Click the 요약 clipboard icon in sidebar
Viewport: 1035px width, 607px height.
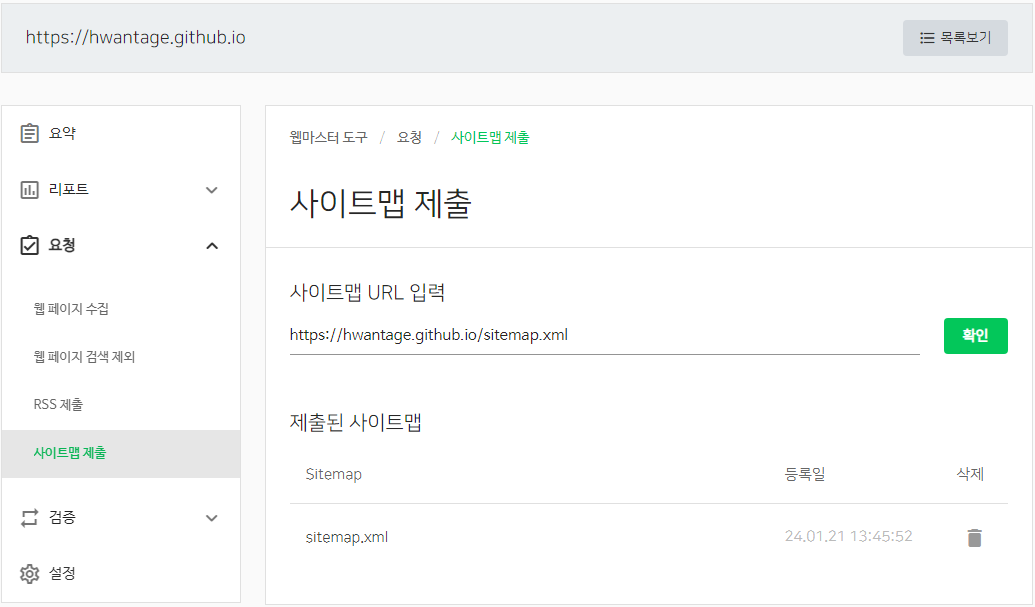point(30,133)
